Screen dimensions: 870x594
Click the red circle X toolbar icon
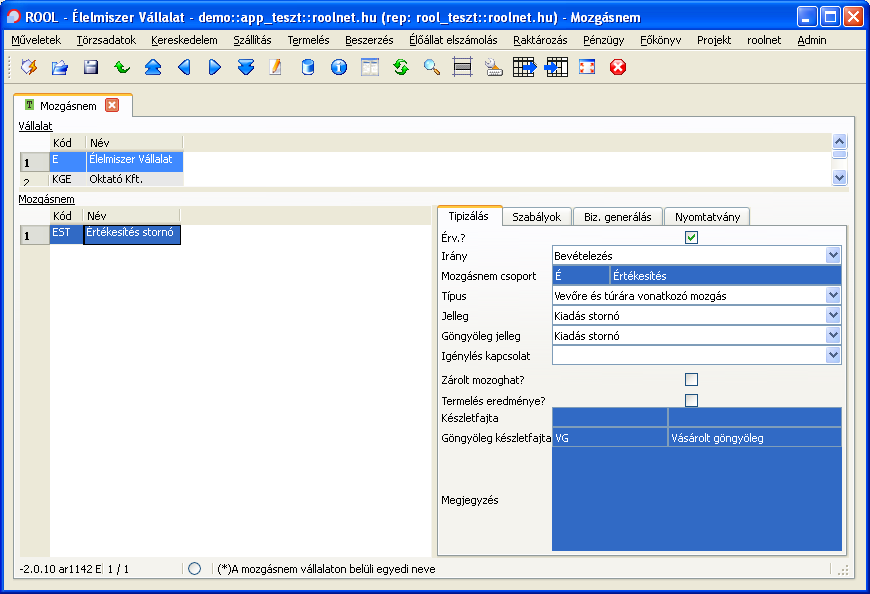tap(618, 67)
